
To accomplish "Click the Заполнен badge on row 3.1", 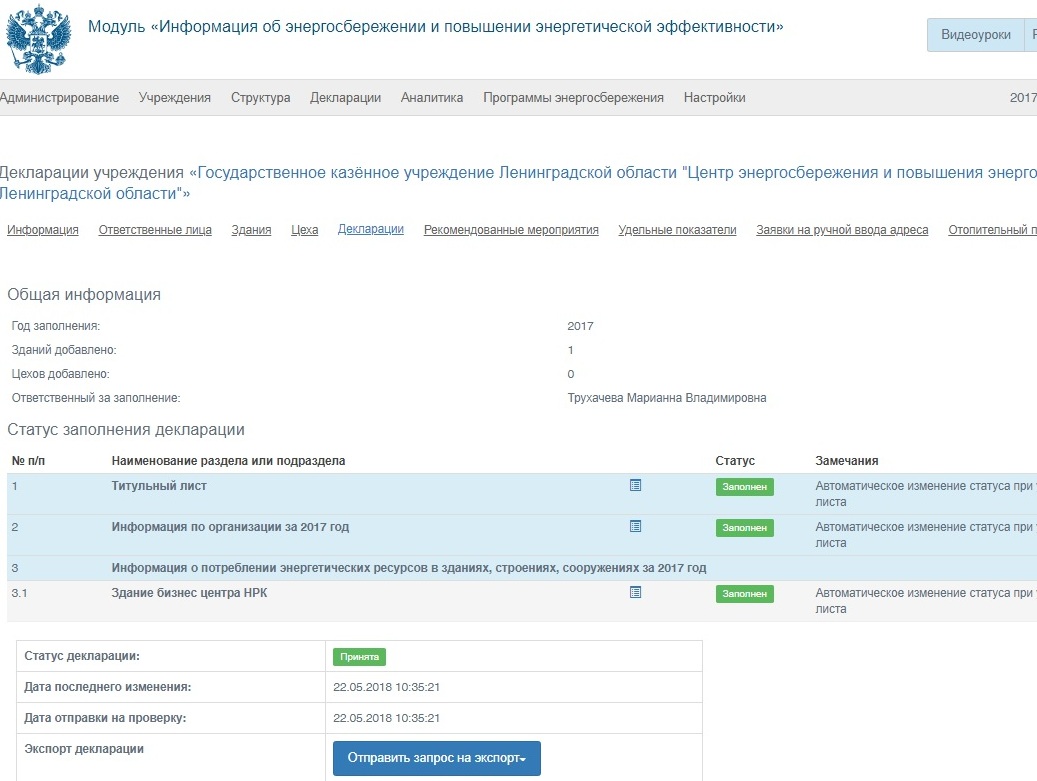I will pos(744,593).
